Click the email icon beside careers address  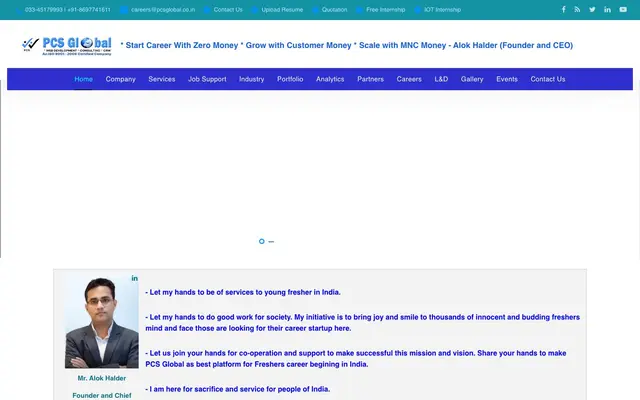pyautogui.click(x=124, y=10)
